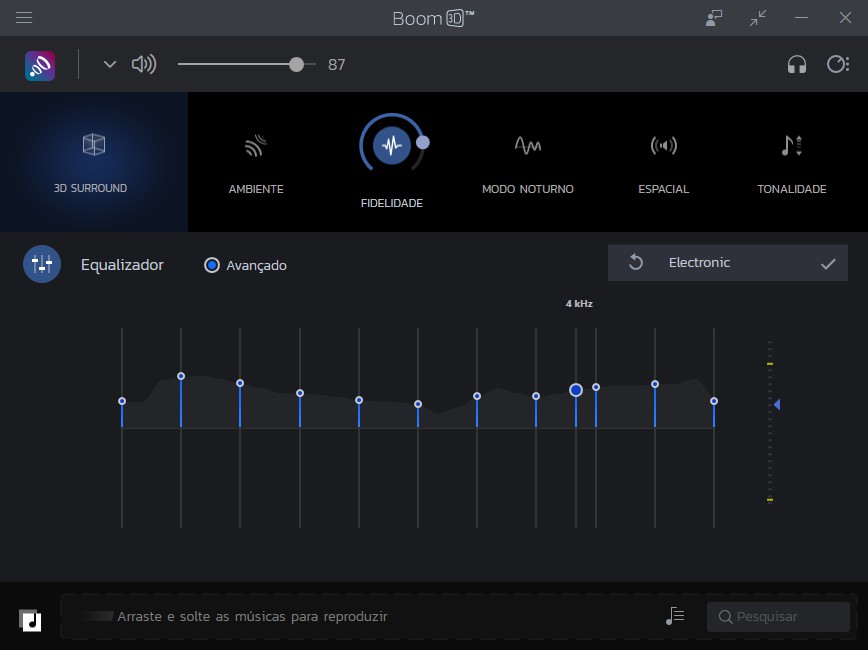Click the Pesquisar search field

778,616
